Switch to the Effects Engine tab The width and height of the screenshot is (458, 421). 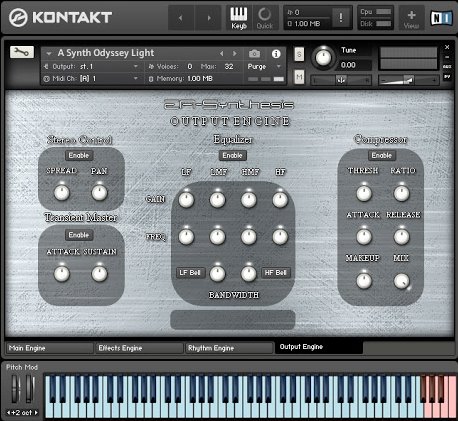(x=139, y=348)
